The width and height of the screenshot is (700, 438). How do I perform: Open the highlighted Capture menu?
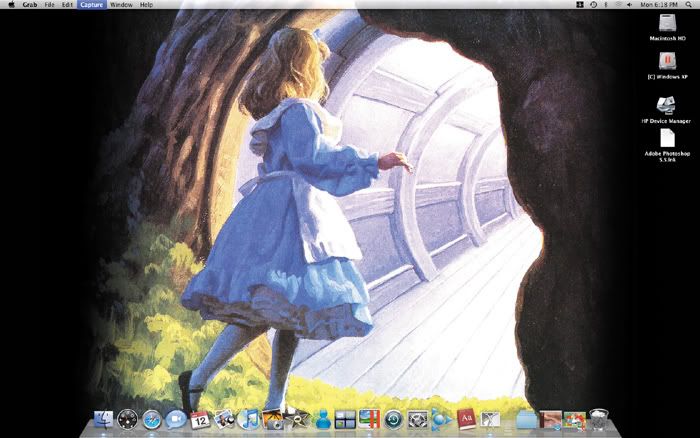tap(92, 4)
